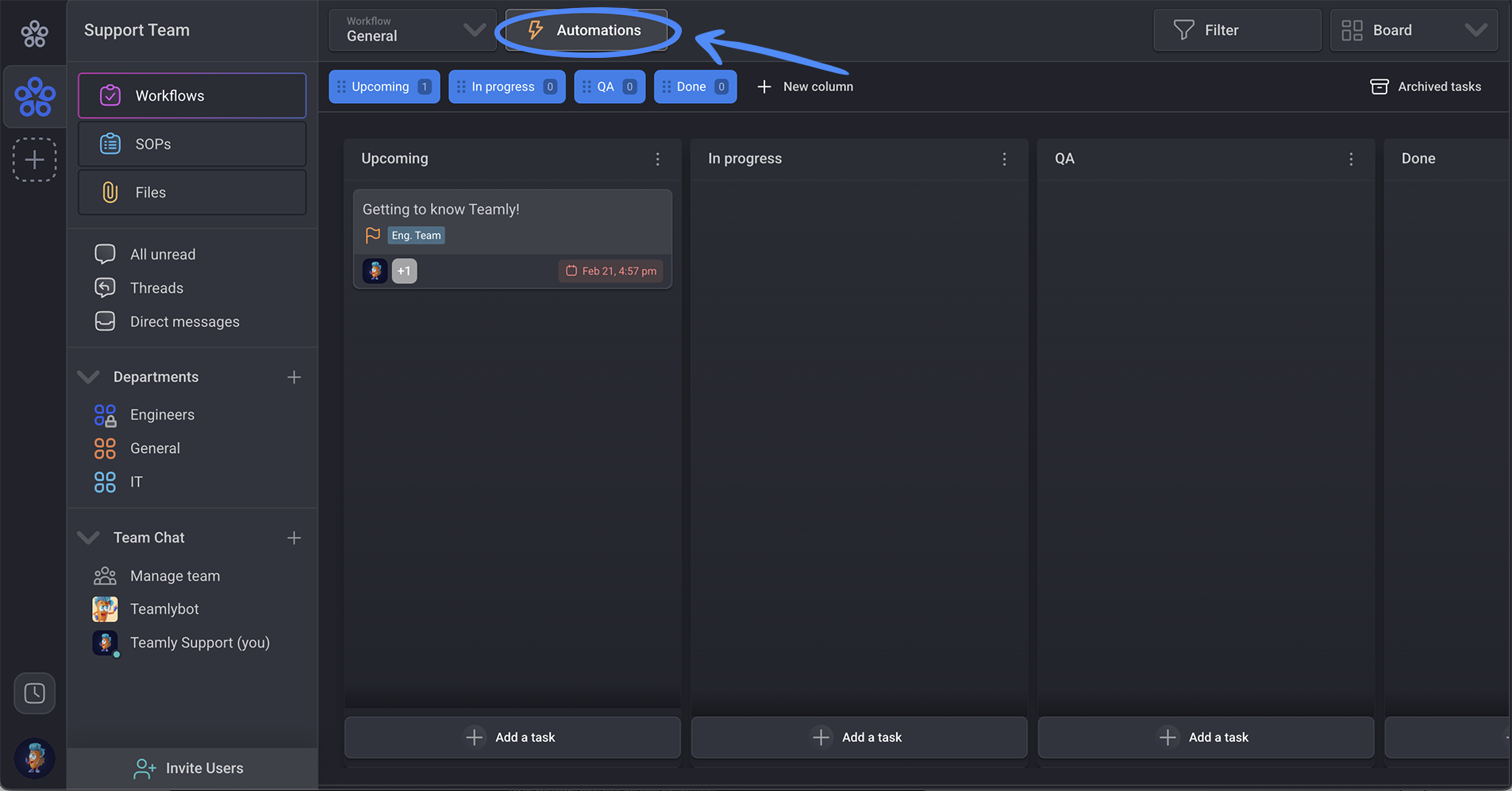This screenshot has width=1512, height=791.
Task: Click the Filter funnel icon
Action: [x=1183, y=30]
